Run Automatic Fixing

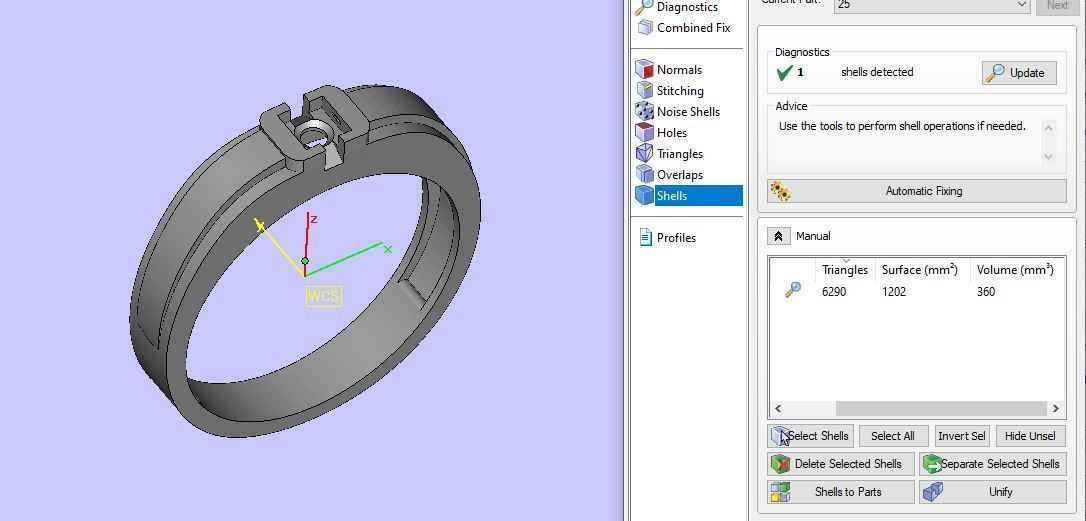[916, 191]
